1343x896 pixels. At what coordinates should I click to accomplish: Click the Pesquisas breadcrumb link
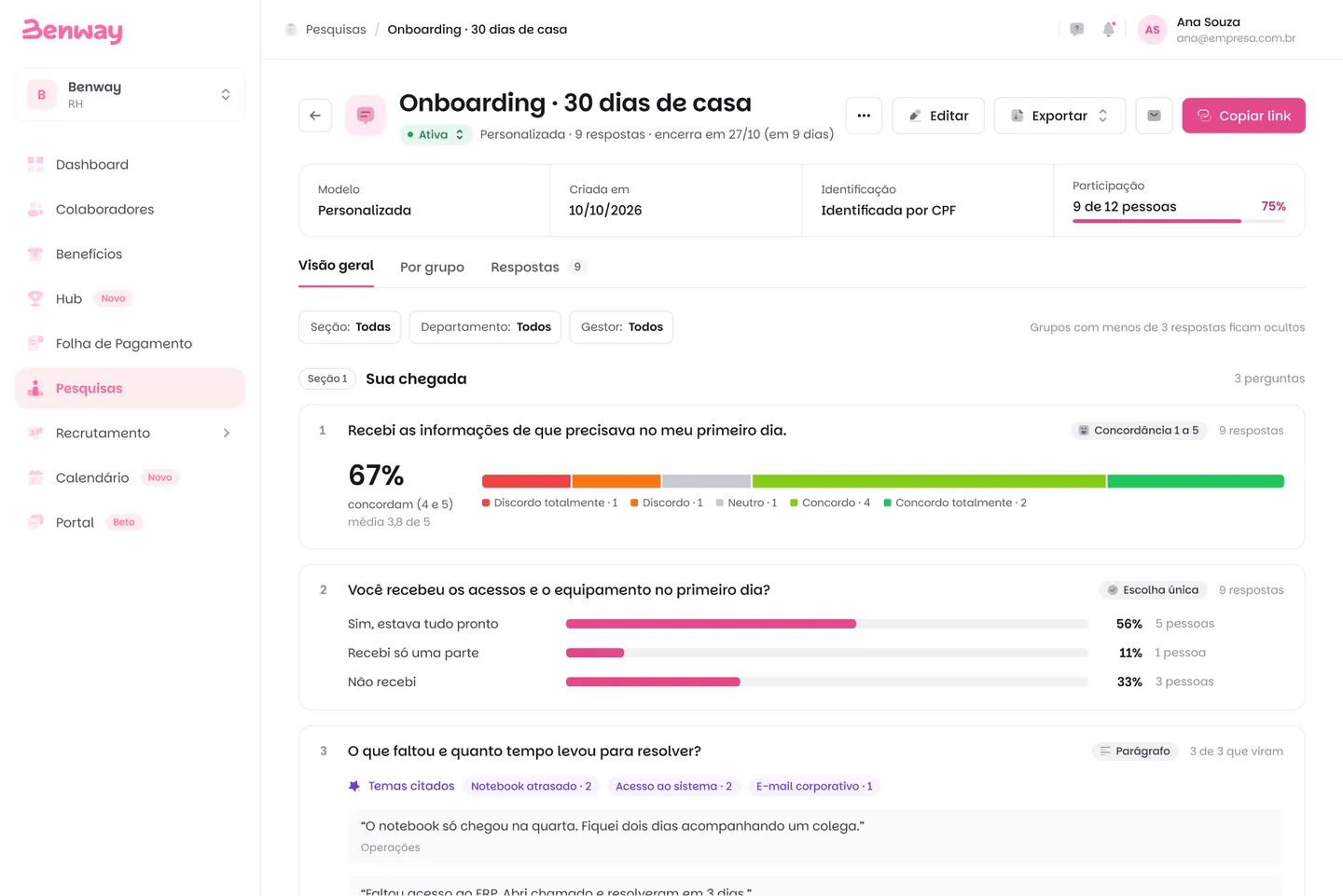336,30
